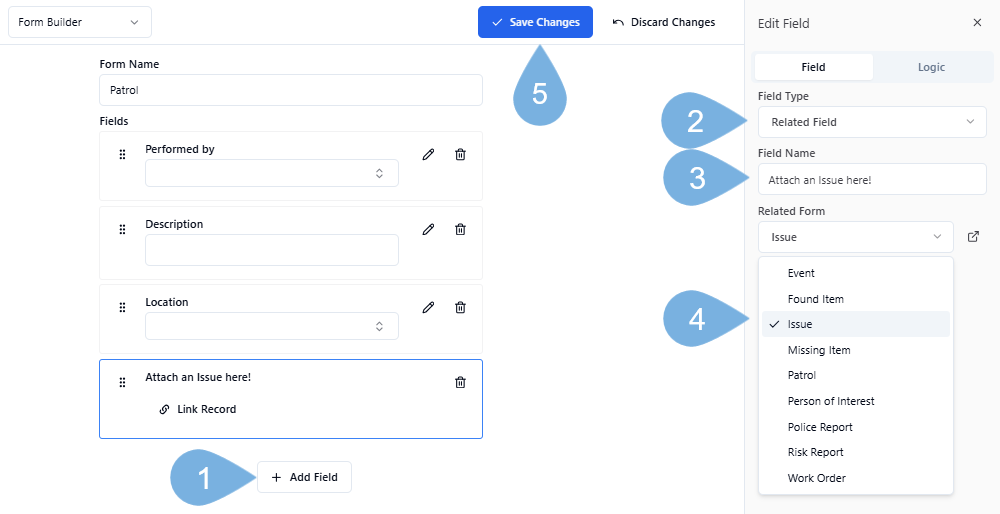Delete the Location field using trash icon
Viewport: 1000px width, 514px height.
click(460, 307)
